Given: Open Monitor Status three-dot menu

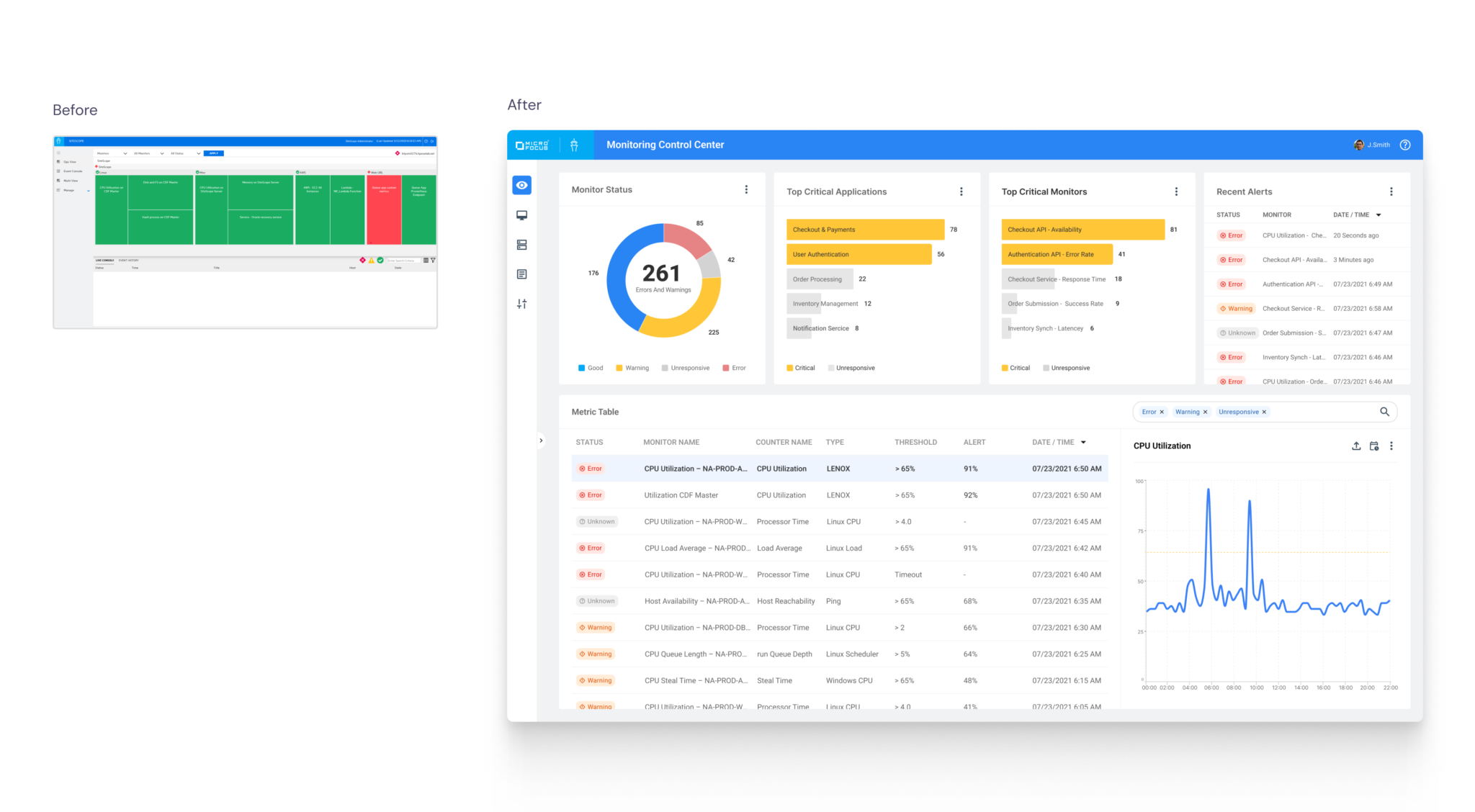Looking at the screenshot, I should click(745, 189).
